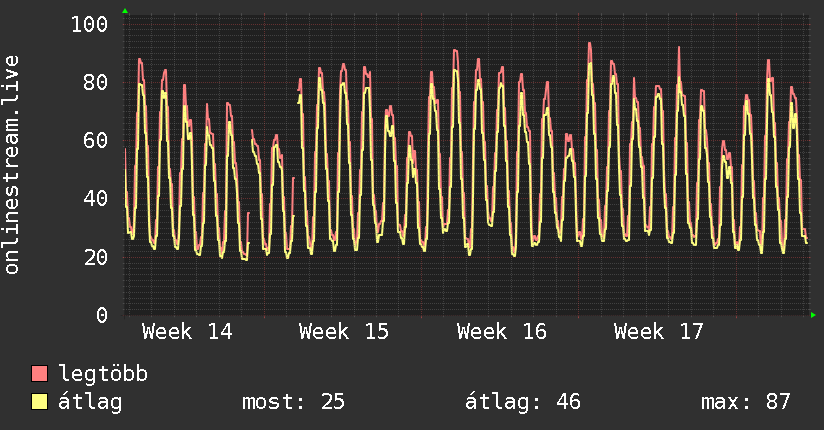
Task: Click the 'Week 14' axis label
Action: (x=187, y=332)
